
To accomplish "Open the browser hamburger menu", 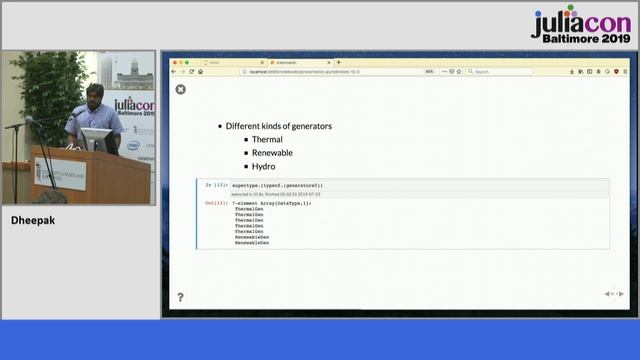I will [625, 71].
